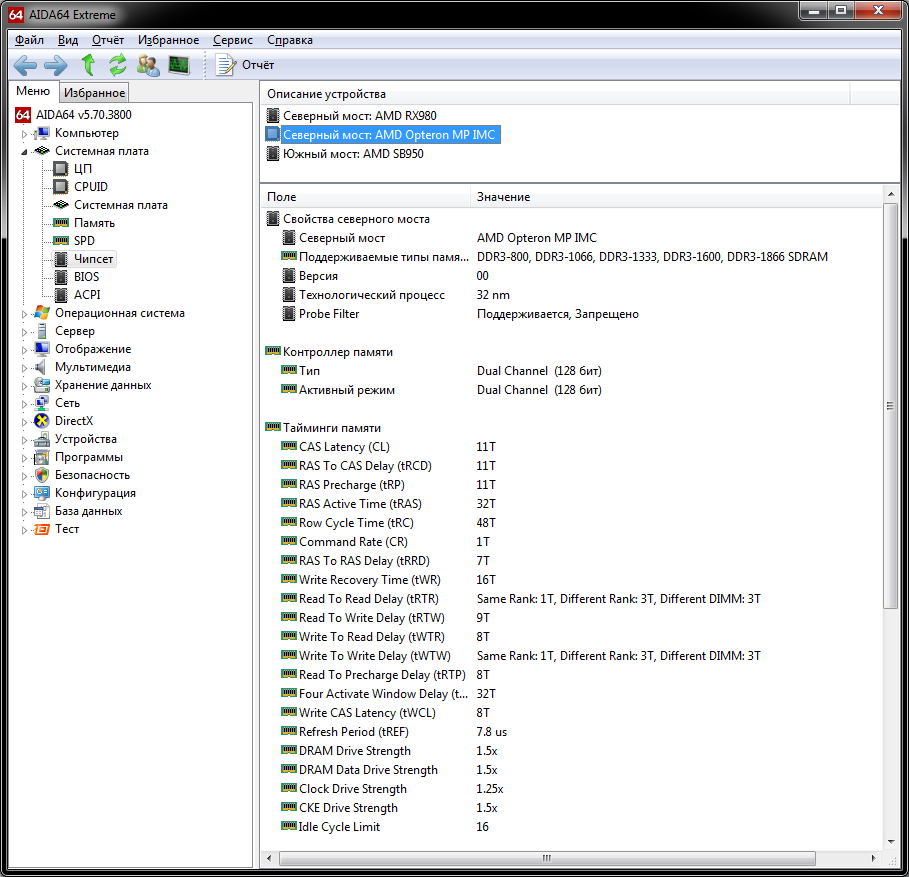Select the CAS Latency (CL) row
The width and height of the screenshot is (909, 877).
coord(571,446)
